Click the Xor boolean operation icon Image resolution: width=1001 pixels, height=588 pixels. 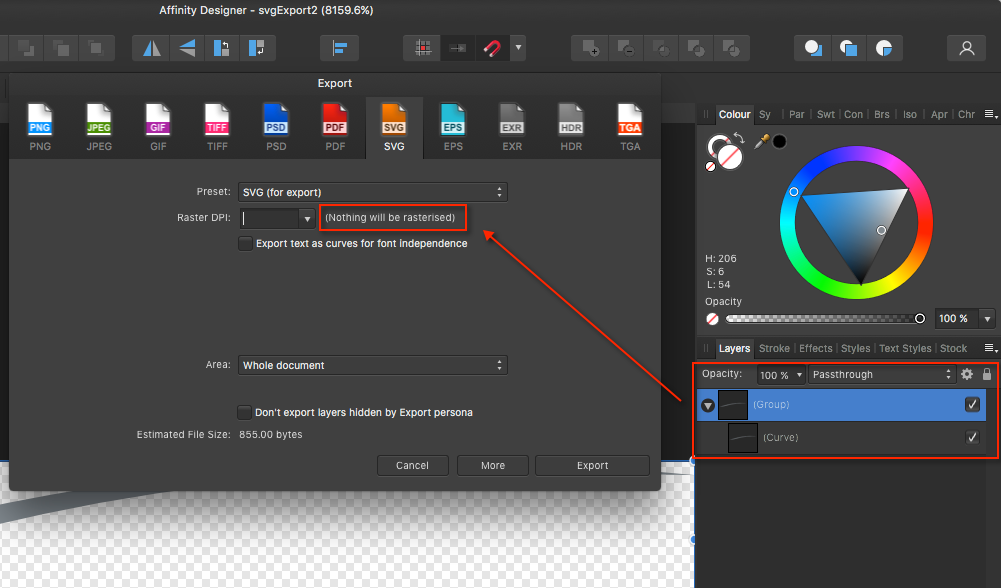click(696, 48)
